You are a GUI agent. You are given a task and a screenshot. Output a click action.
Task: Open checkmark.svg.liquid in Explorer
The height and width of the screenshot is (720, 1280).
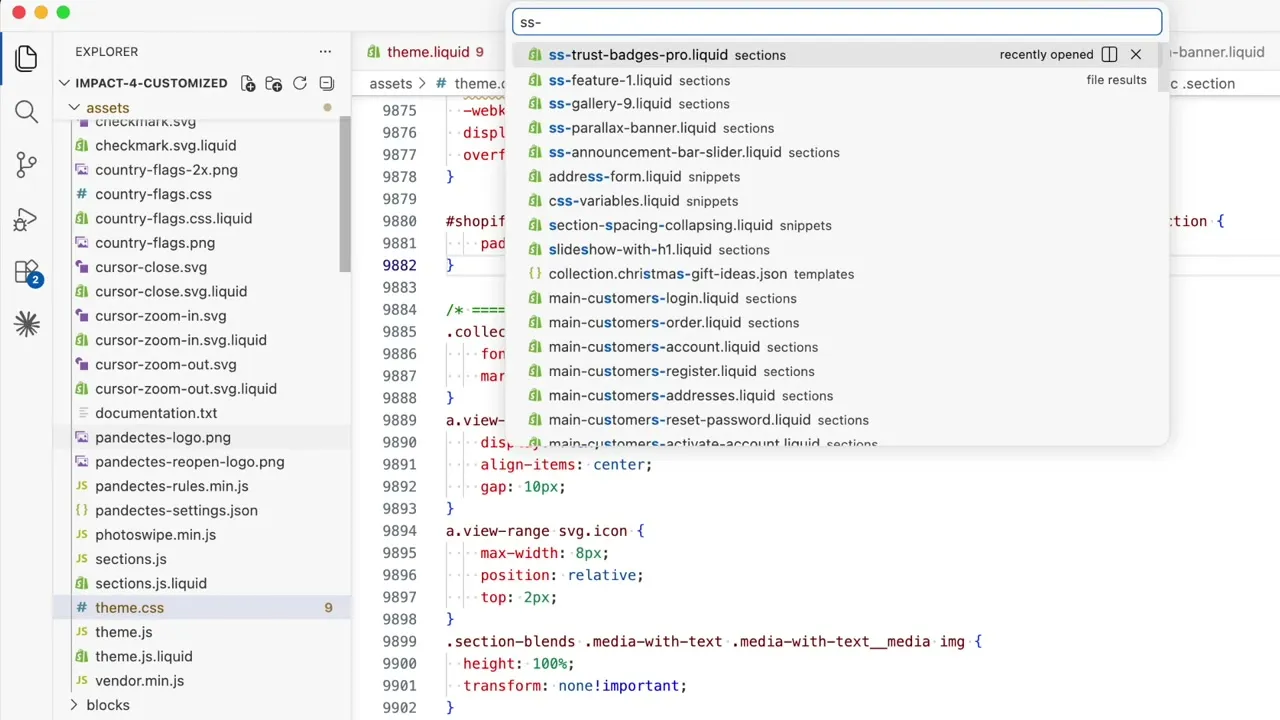[165, 146]
